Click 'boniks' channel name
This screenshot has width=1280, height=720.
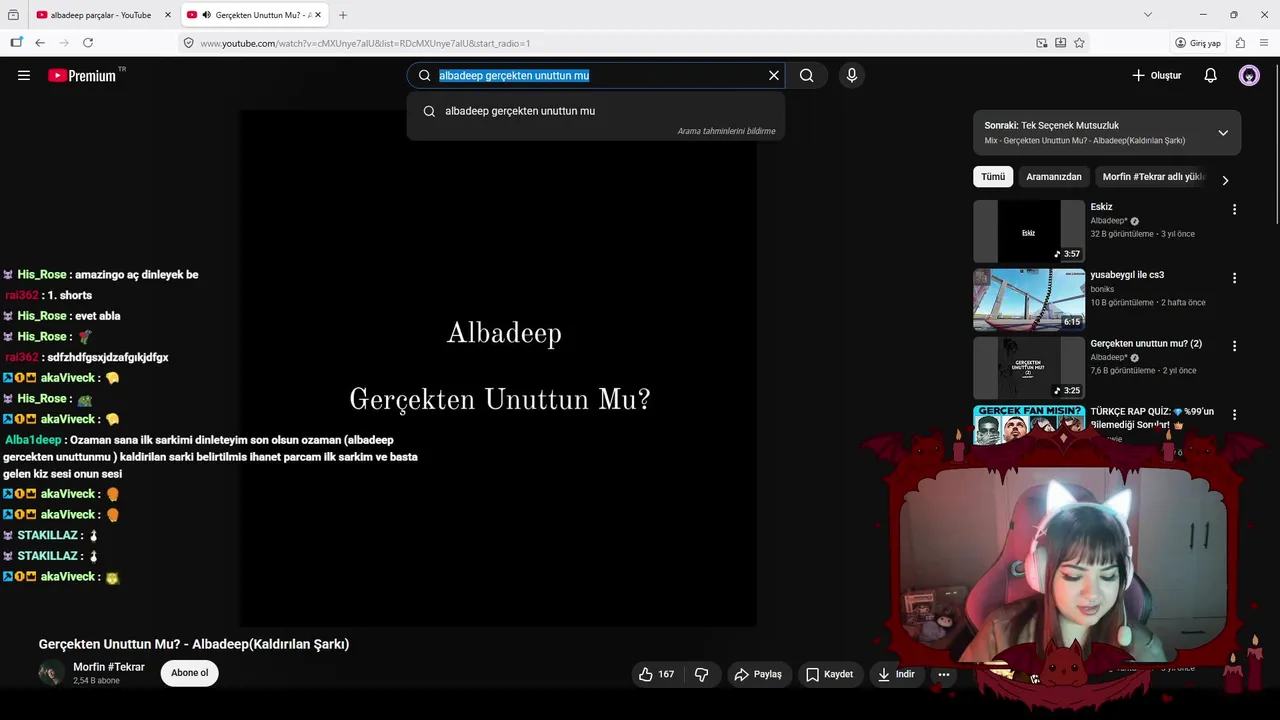1102,289
